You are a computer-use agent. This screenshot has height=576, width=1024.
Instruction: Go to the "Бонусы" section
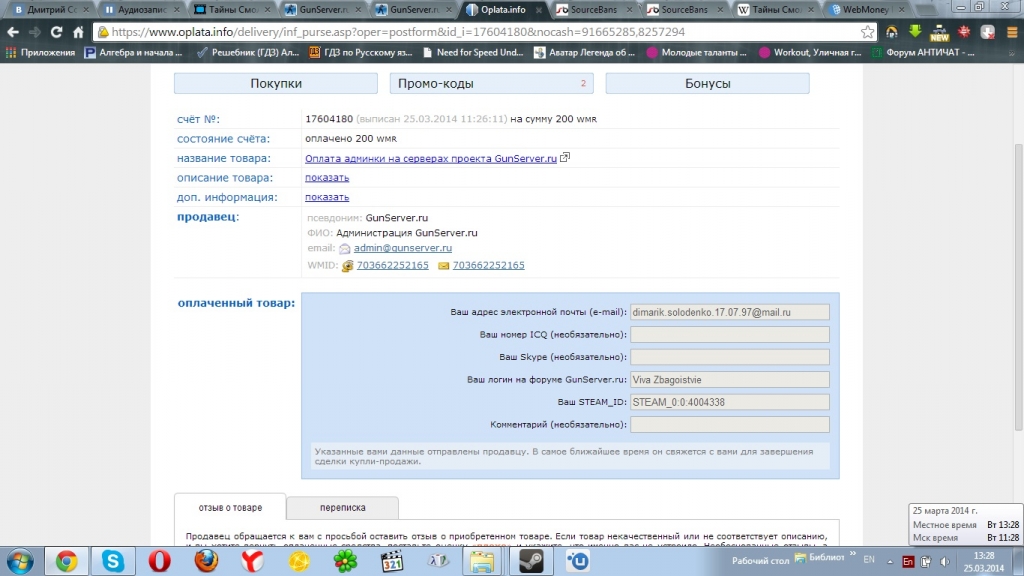[x=707, y=84]
